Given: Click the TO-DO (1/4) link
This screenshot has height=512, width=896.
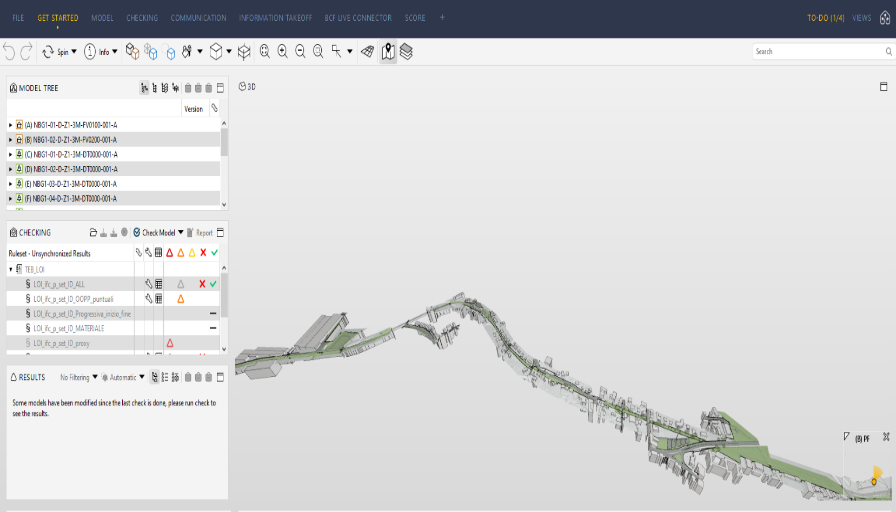Looking at the screenshot, I should point(825,18).
